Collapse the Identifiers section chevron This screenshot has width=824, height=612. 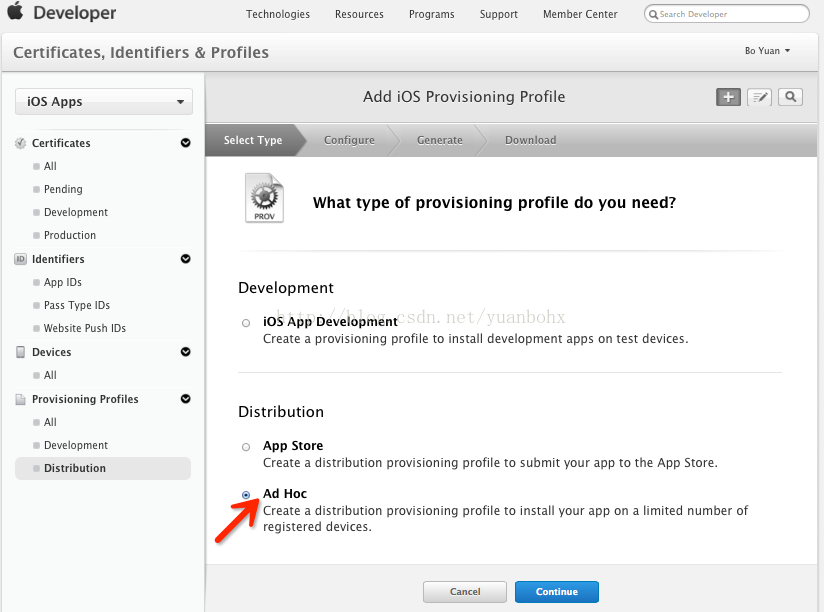185,259
